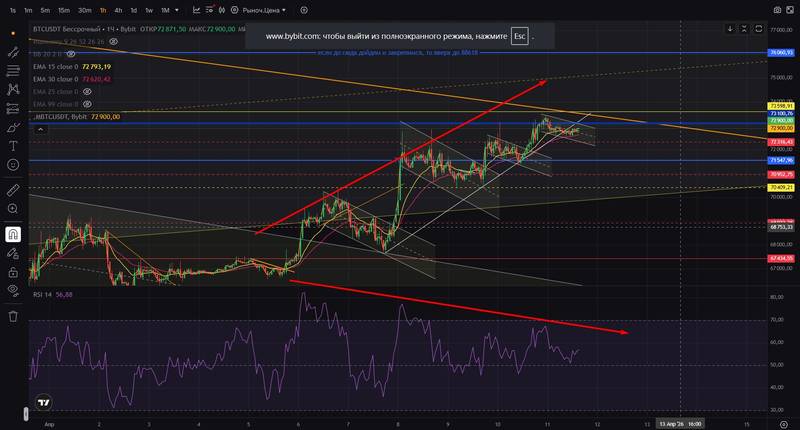The image size is (800, 430).
Task: Open the emoji sticker tool
Action: 13,165
